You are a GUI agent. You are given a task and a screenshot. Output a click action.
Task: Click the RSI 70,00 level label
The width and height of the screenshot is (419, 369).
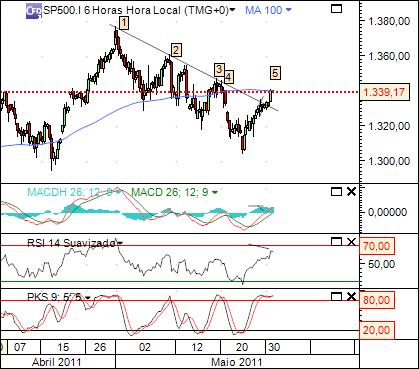[377, 246]
